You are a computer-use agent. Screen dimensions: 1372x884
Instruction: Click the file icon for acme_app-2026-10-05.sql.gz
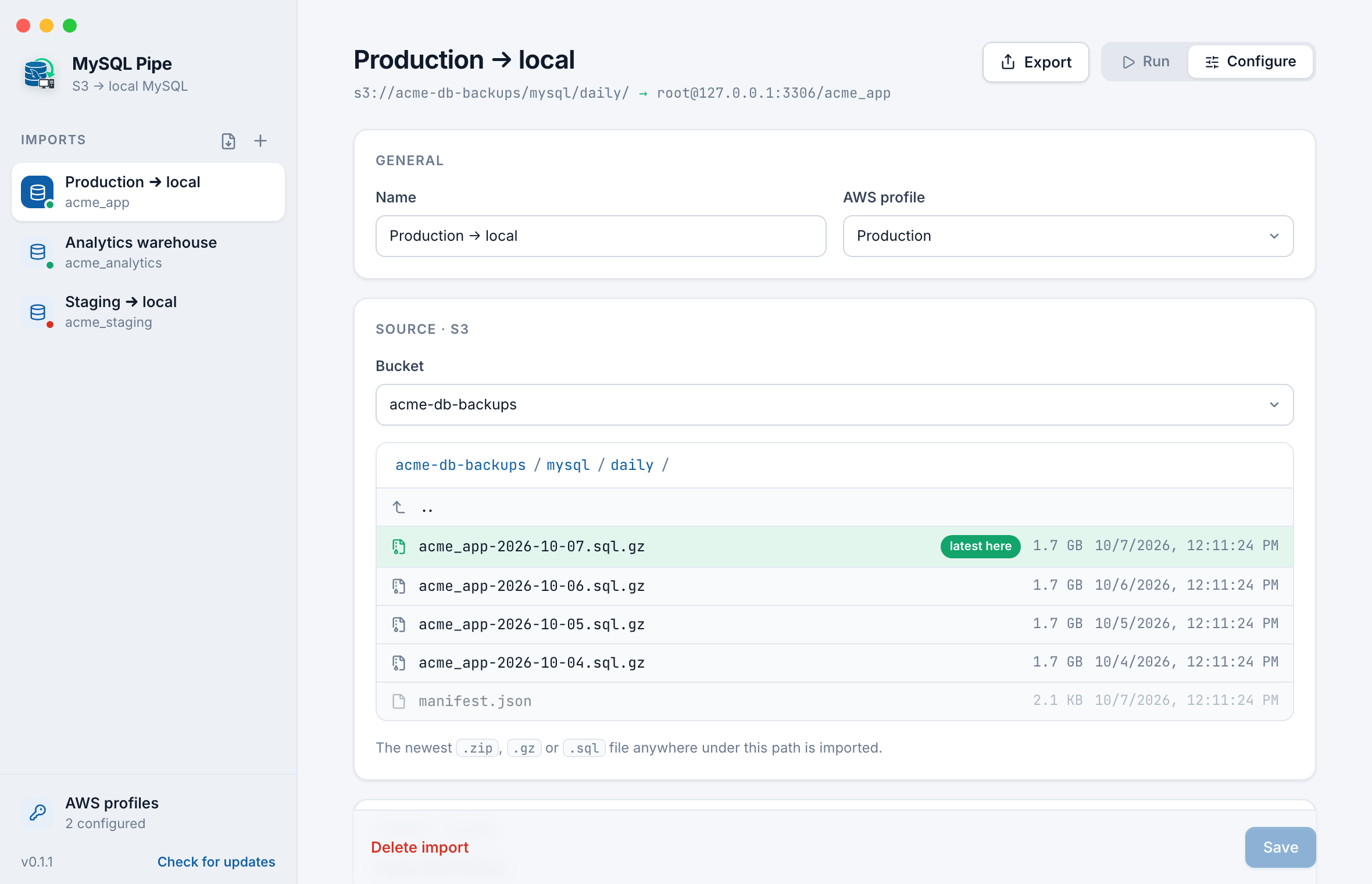[399, 625]
